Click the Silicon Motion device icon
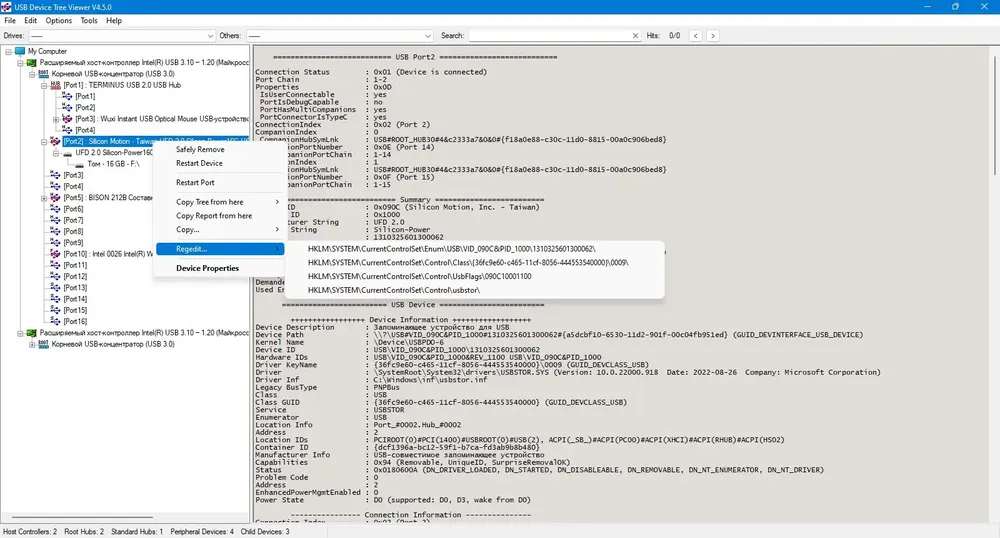This screenshot has height=538, width=1000. pos(55,142)
